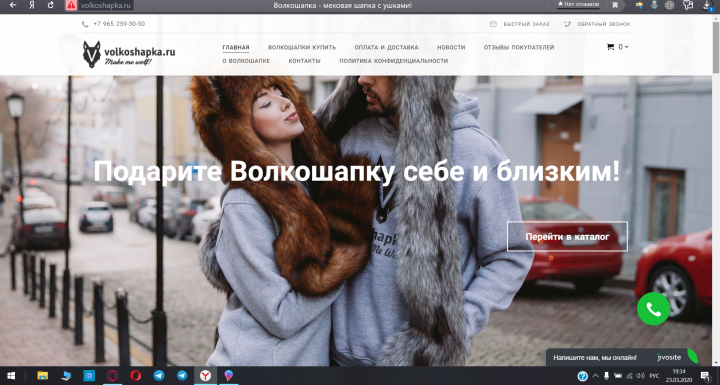This screenshot has width=720, height=385.
Task: Open 'Отзывы покупателей' menu item
Action: point(519,47)
